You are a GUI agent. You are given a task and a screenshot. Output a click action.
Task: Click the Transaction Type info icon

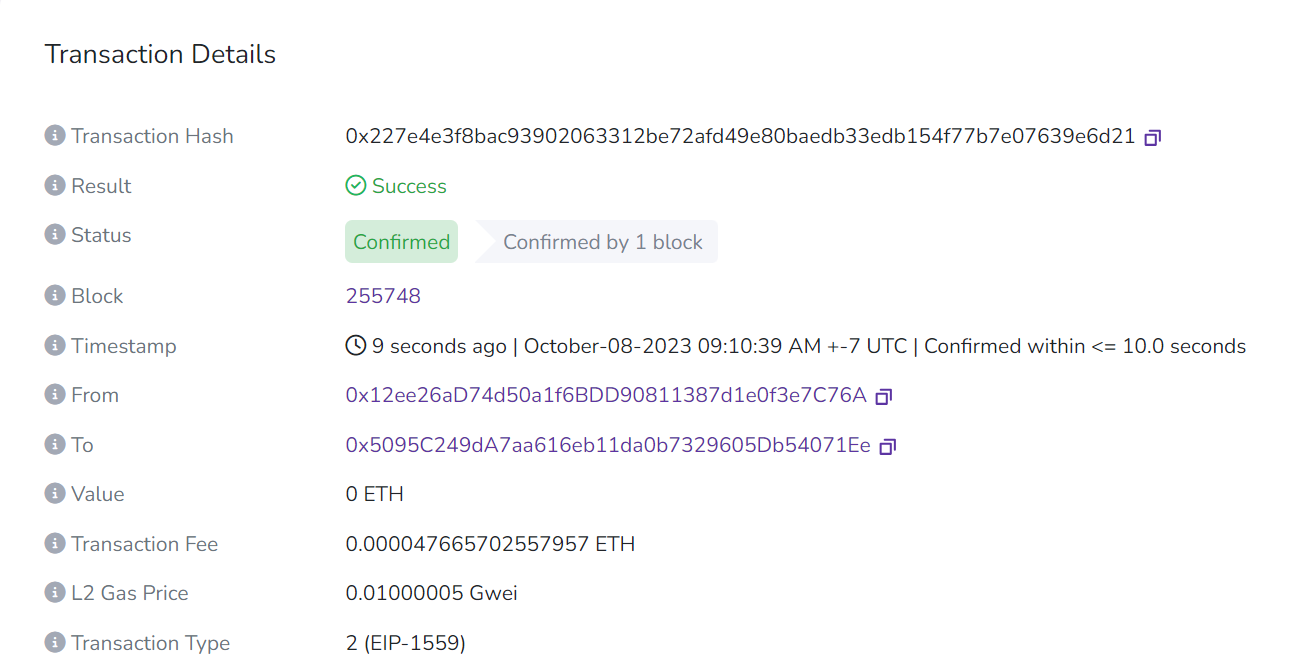54,642
